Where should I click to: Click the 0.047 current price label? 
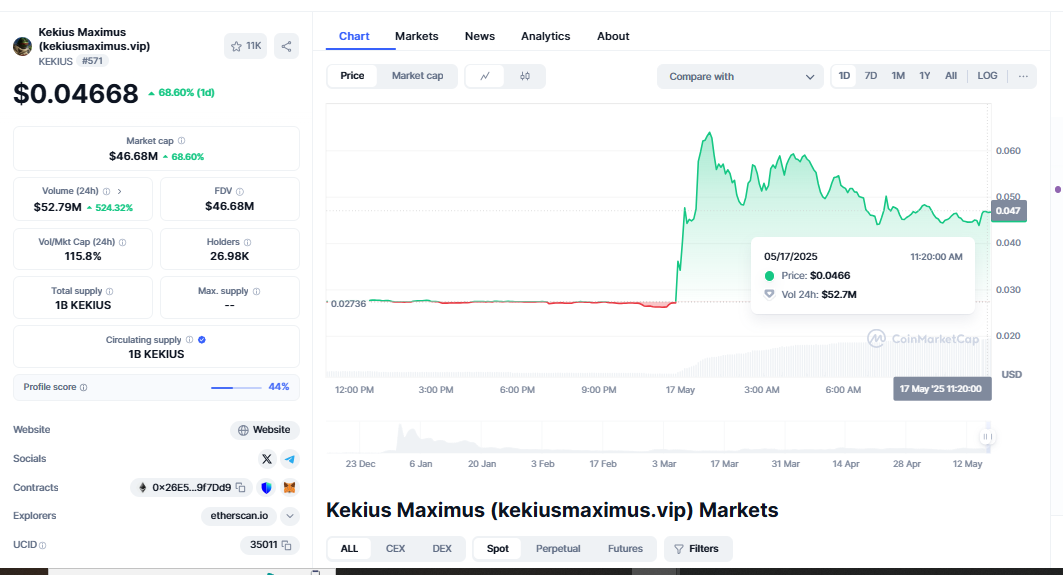pos(1008,211)
